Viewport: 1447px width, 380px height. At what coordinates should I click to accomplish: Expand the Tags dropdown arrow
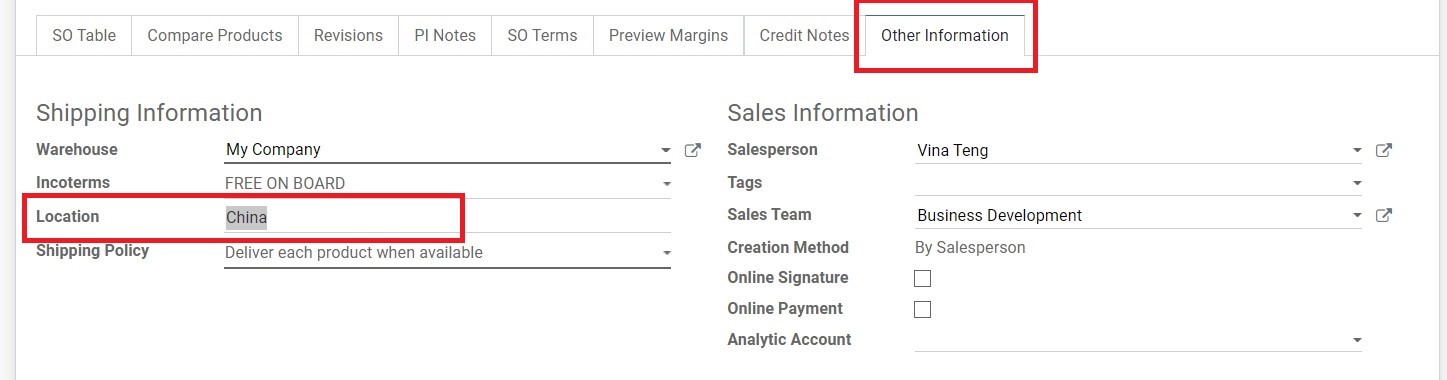1357,184
